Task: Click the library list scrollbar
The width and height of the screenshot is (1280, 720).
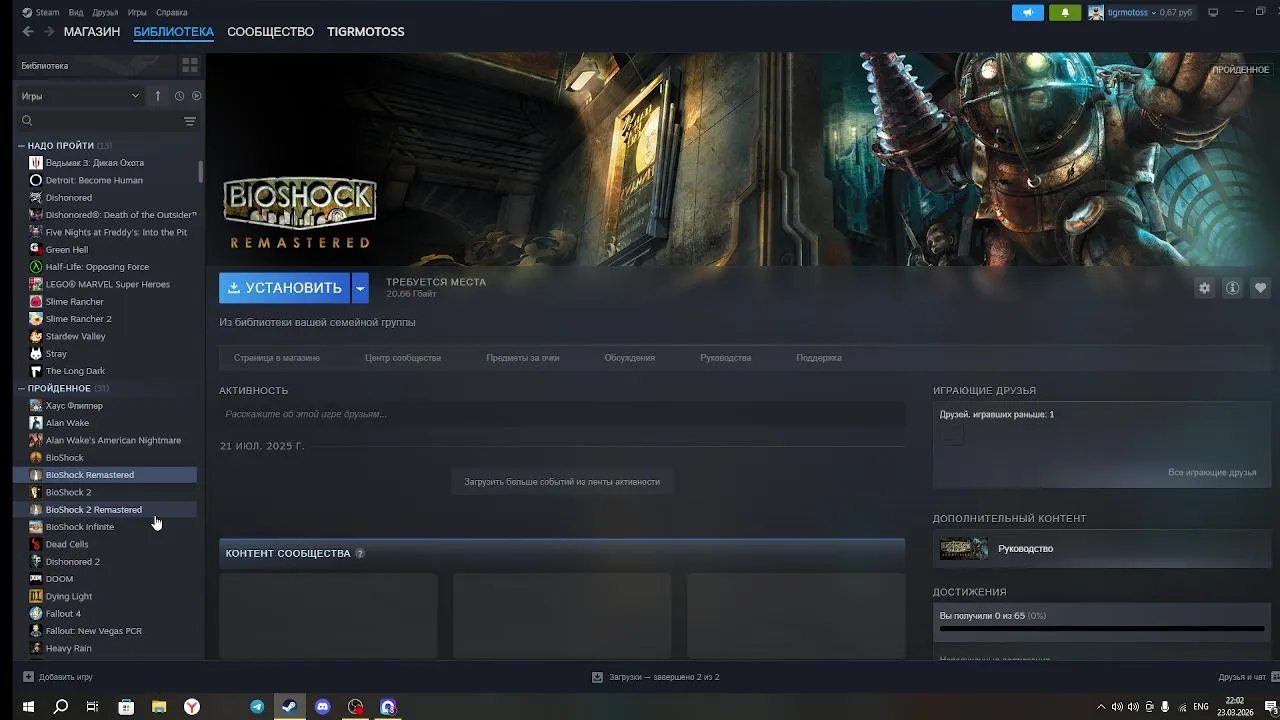Action: [201, 172]
